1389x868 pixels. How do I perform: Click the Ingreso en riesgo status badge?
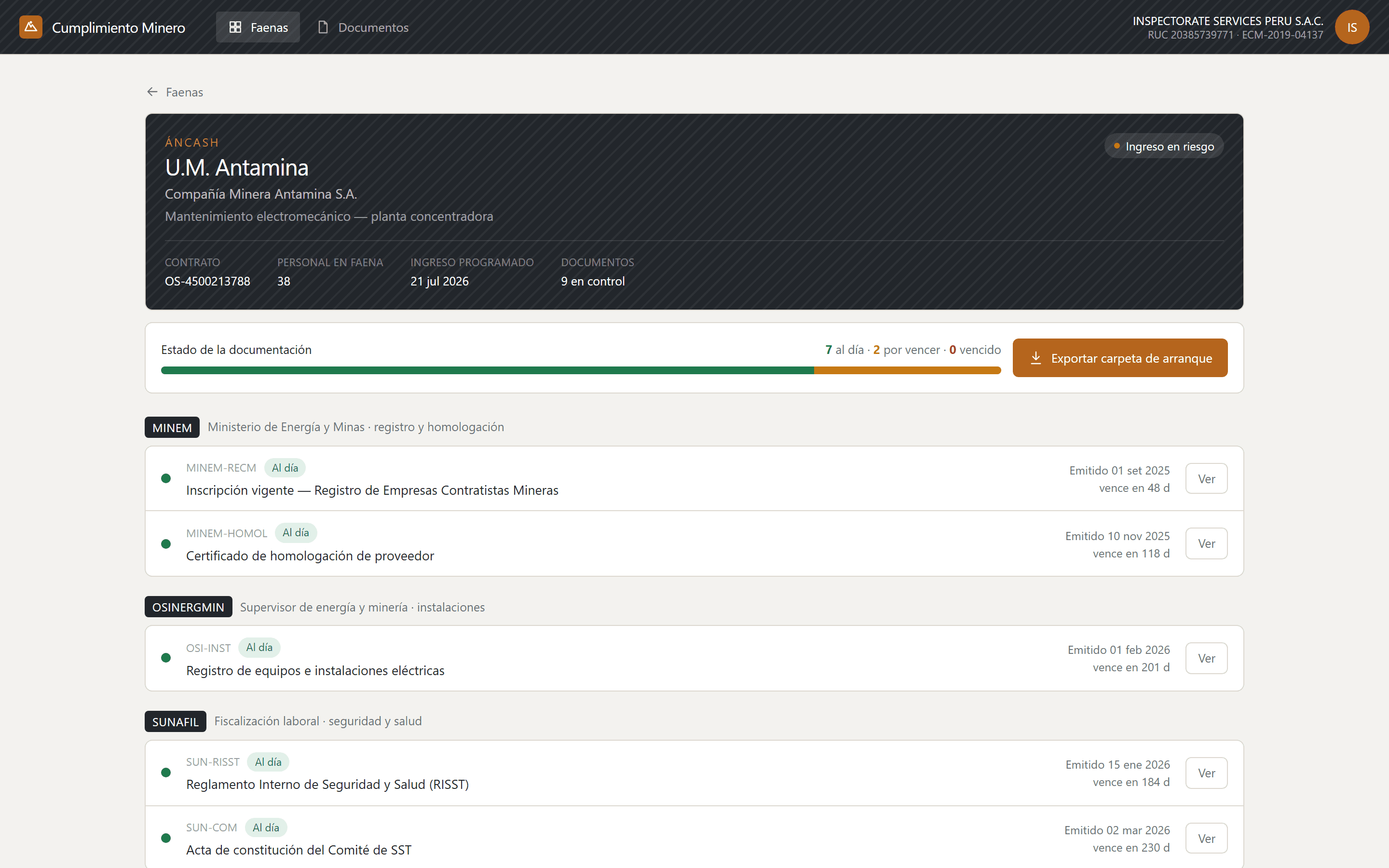(1163, 147)
